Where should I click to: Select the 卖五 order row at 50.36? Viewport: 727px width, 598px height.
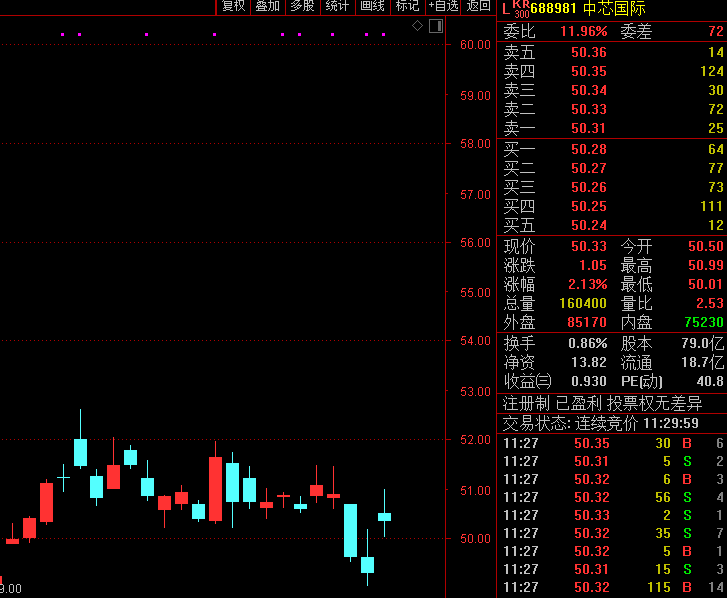(612, 52)
